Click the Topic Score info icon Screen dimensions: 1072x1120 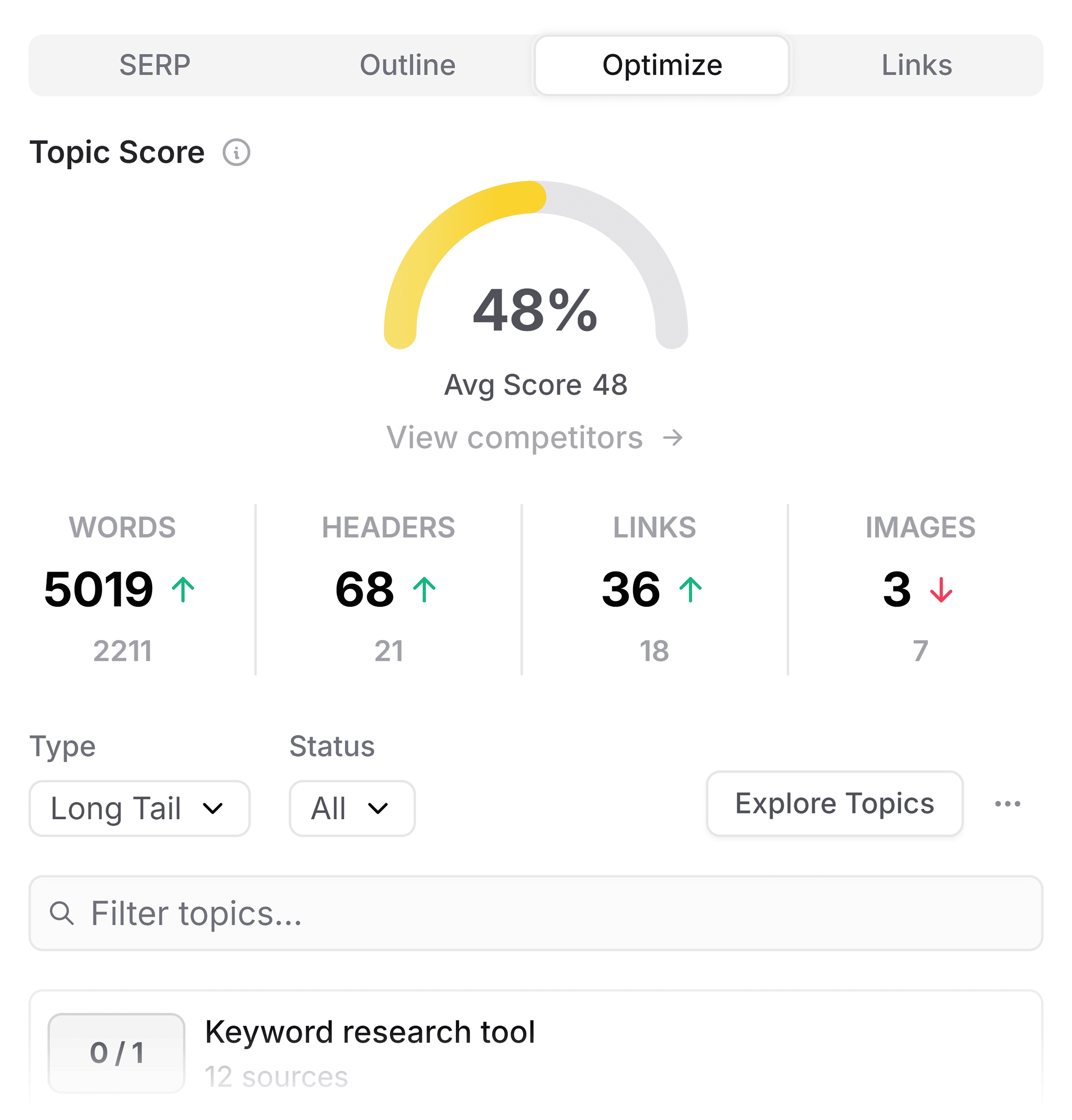[236, 152]
